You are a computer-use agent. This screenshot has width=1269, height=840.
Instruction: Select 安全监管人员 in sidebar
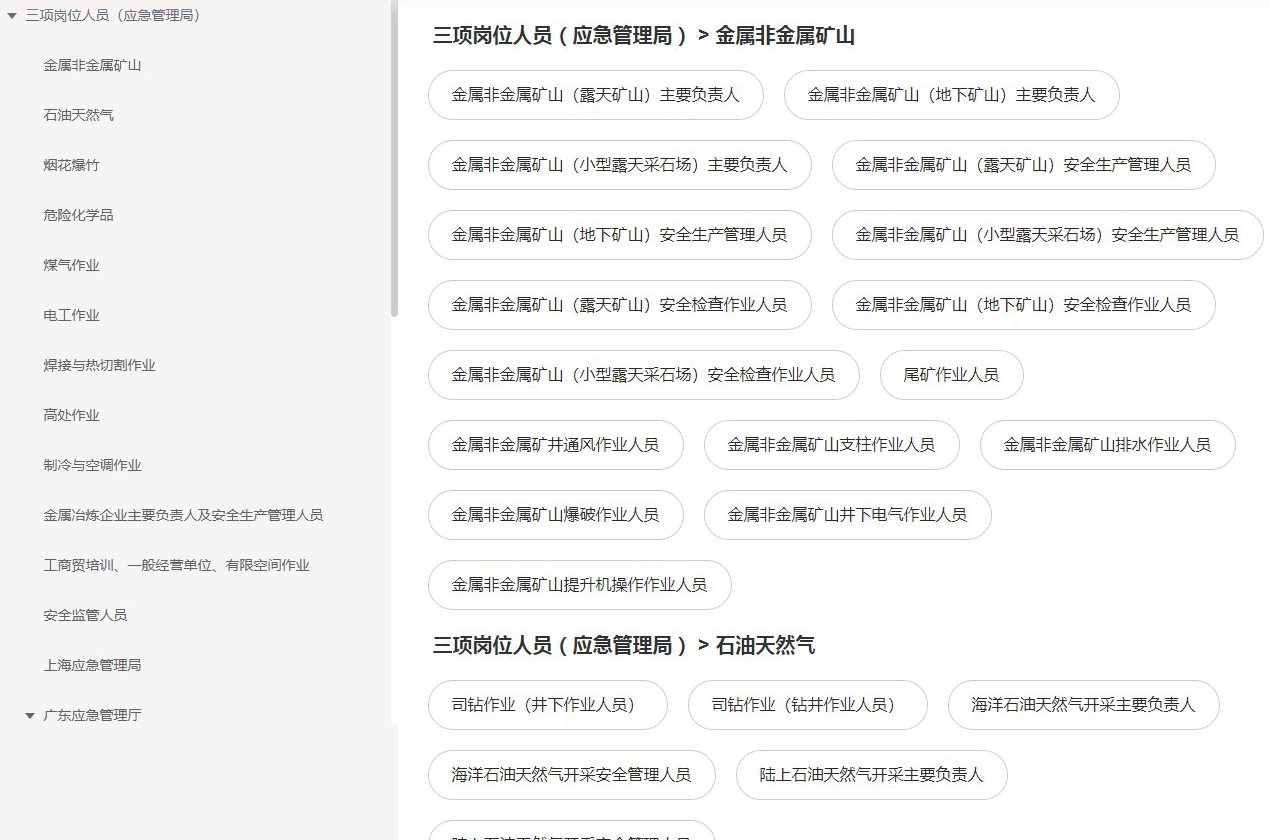[85, 616]
